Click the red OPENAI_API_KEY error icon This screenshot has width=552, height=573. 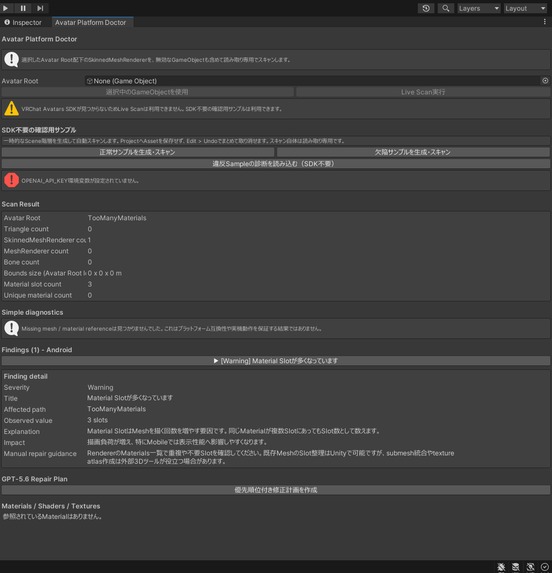pyautogui.click(x=11, y=180)
